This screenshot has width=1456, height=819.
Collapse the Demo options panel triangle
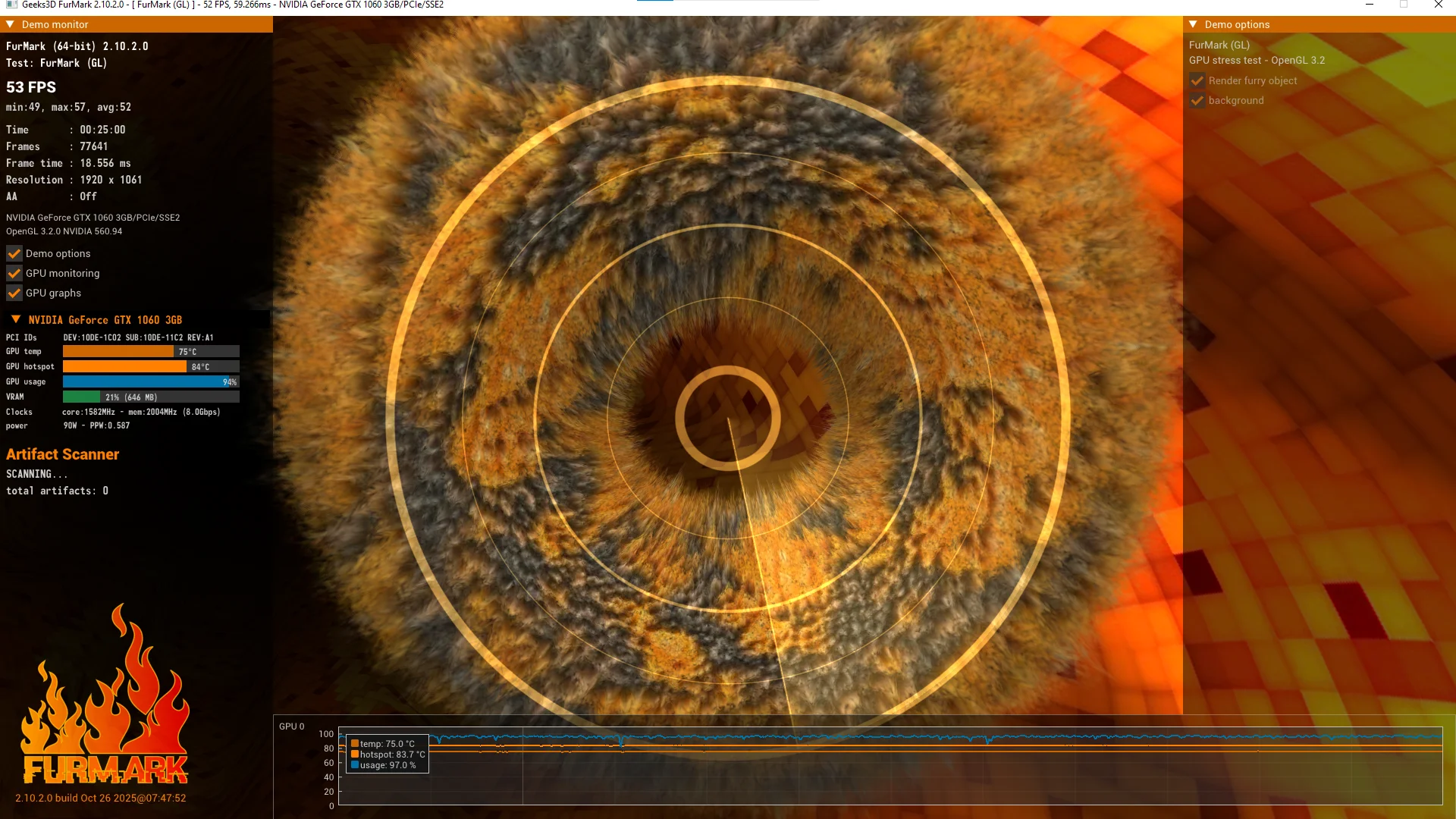pos(1193,24)
